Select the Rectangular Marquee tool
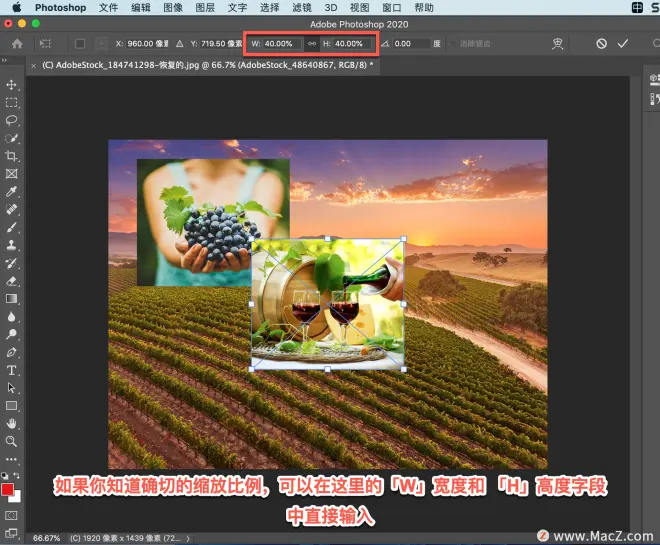 (11, 103)
